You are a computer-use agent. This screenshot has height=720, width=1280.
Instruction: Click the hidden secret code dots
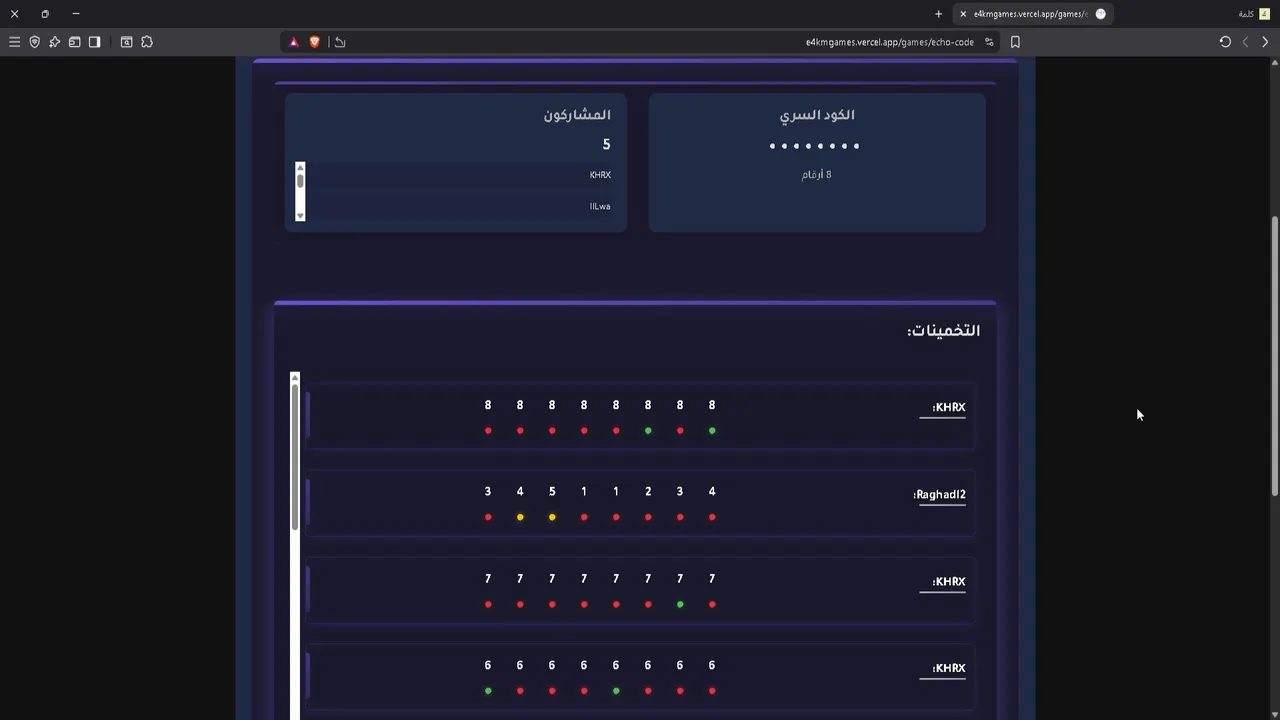pos(815,146)
